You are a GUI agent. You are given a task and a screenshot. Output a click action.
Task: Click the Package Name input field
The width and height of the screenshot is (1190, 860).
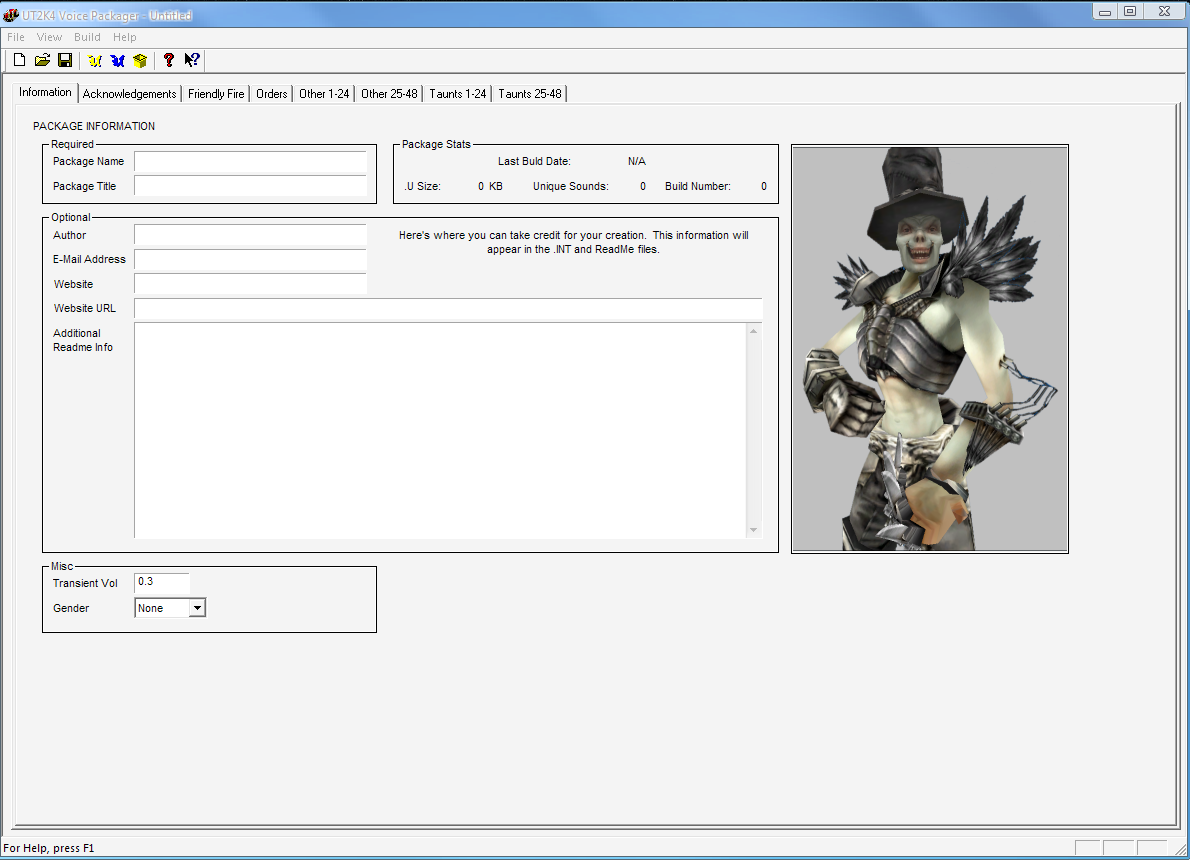tap(250, 162)
